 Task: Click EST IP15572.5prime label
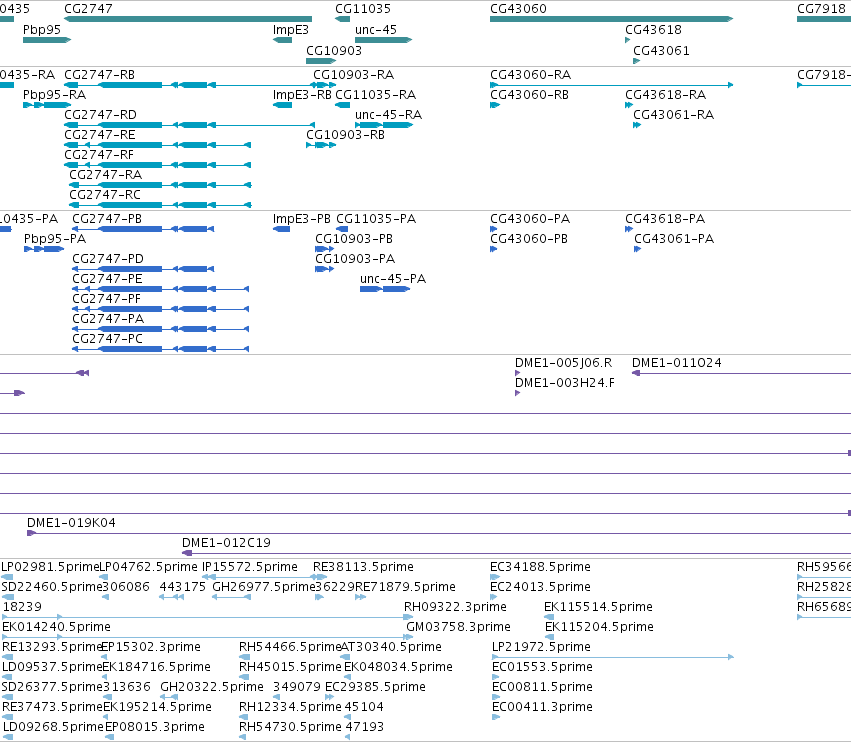point(250,567)
